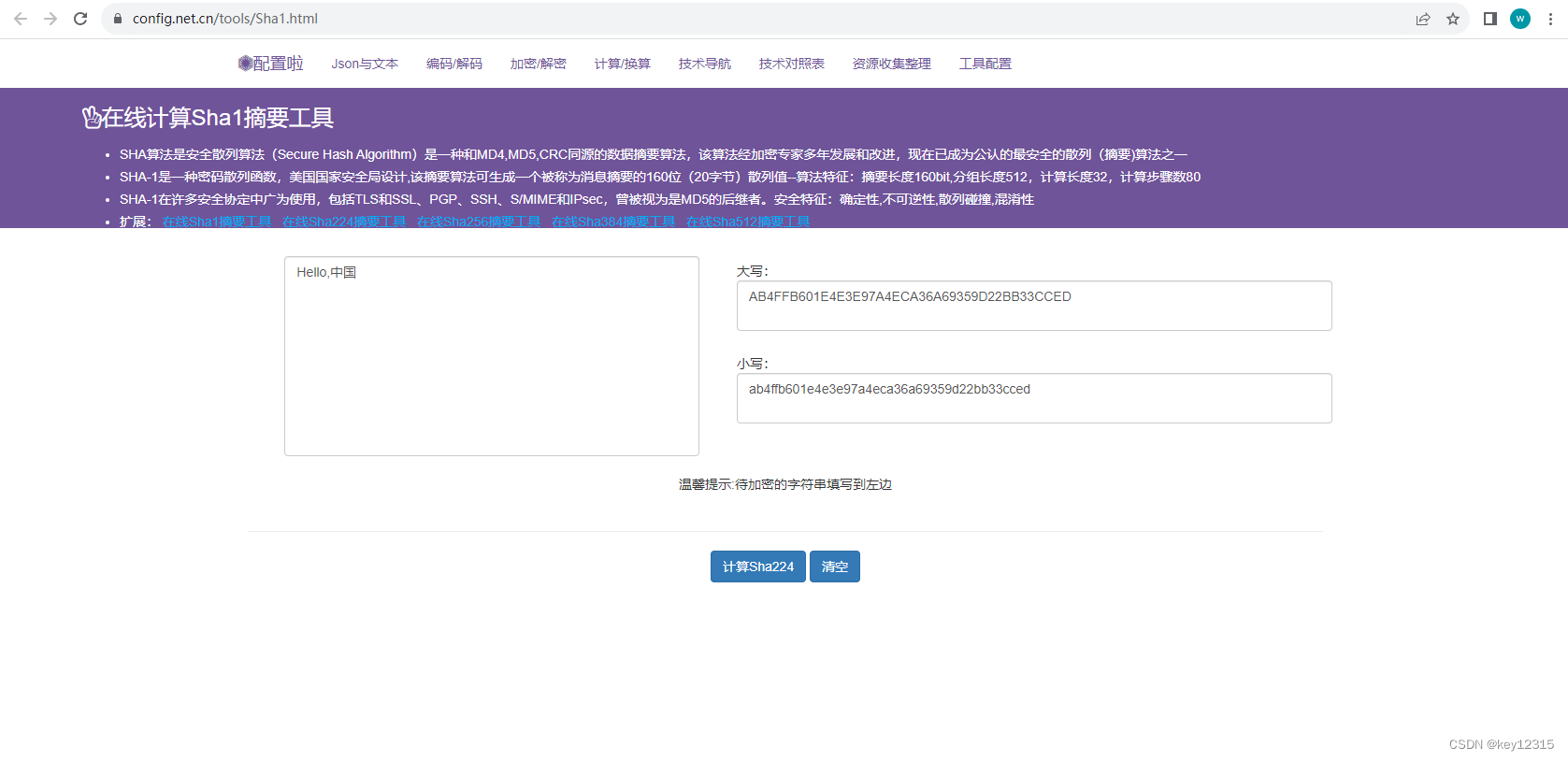Click the address bar URL

point(225,19)
